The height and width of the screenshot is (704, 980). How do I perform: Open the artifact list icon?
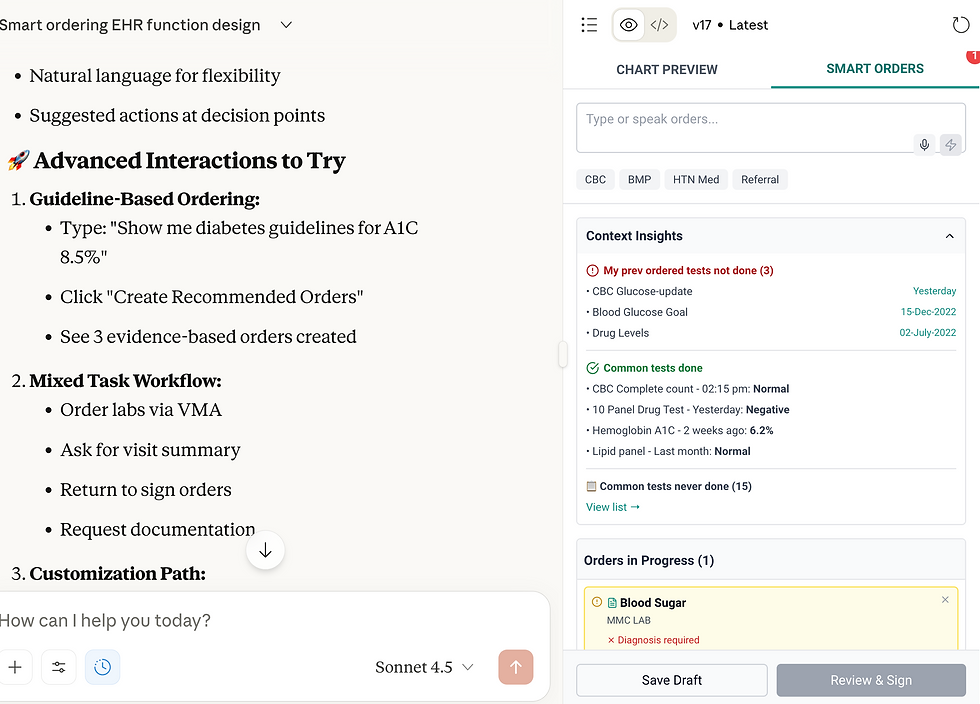point(589,25)
